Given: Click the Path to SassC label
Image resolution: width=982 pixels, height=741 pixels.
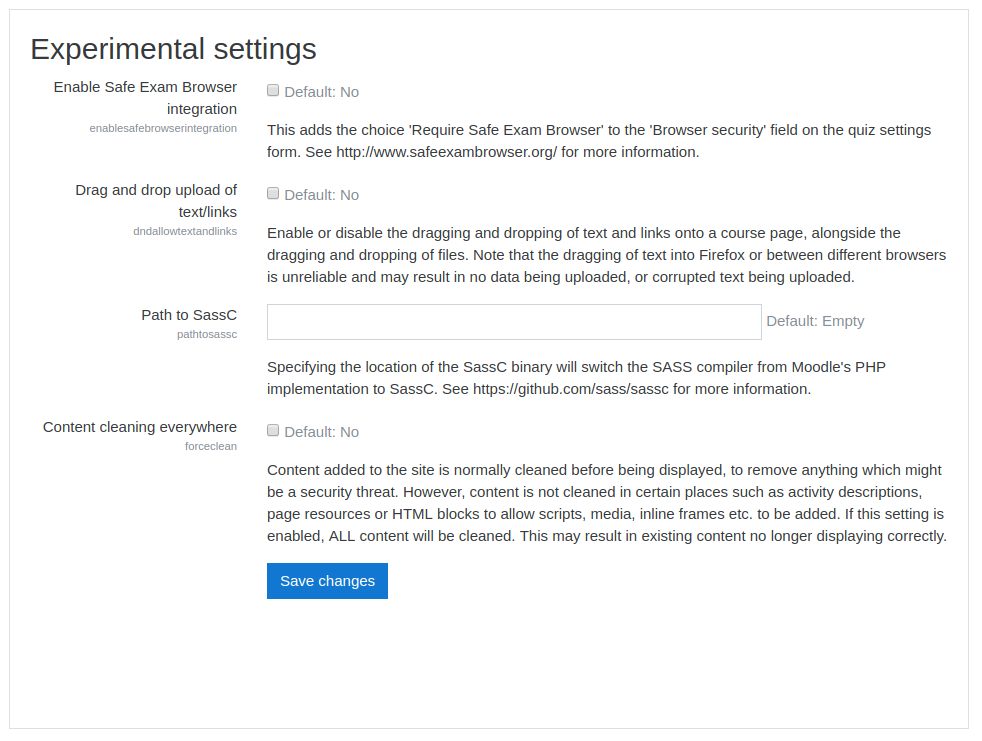Looking at the screenshot, I should coord(189,315).
